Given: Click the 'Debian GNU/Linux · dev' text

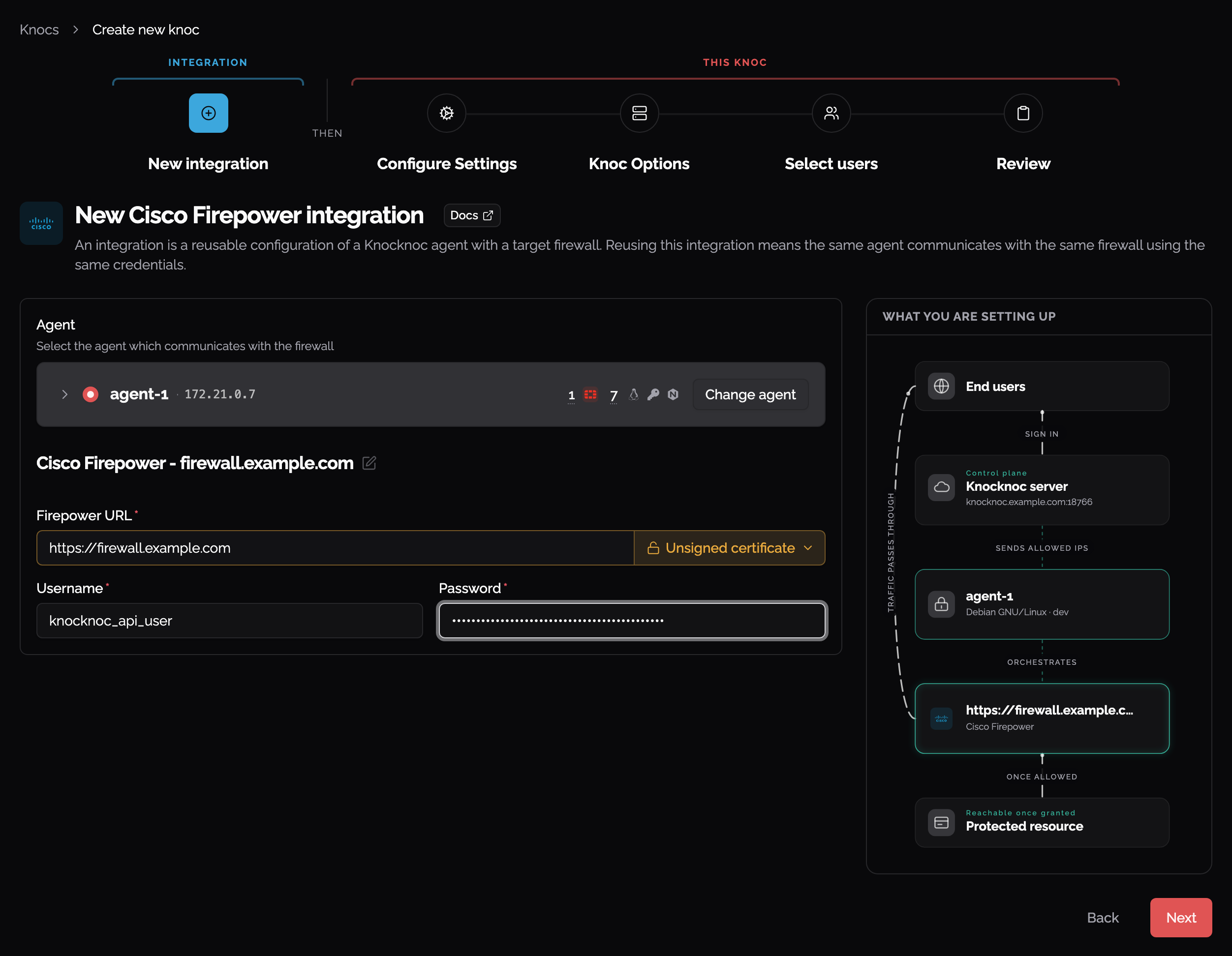Looking at the screenshot, I should click(x=1016, y=612).
